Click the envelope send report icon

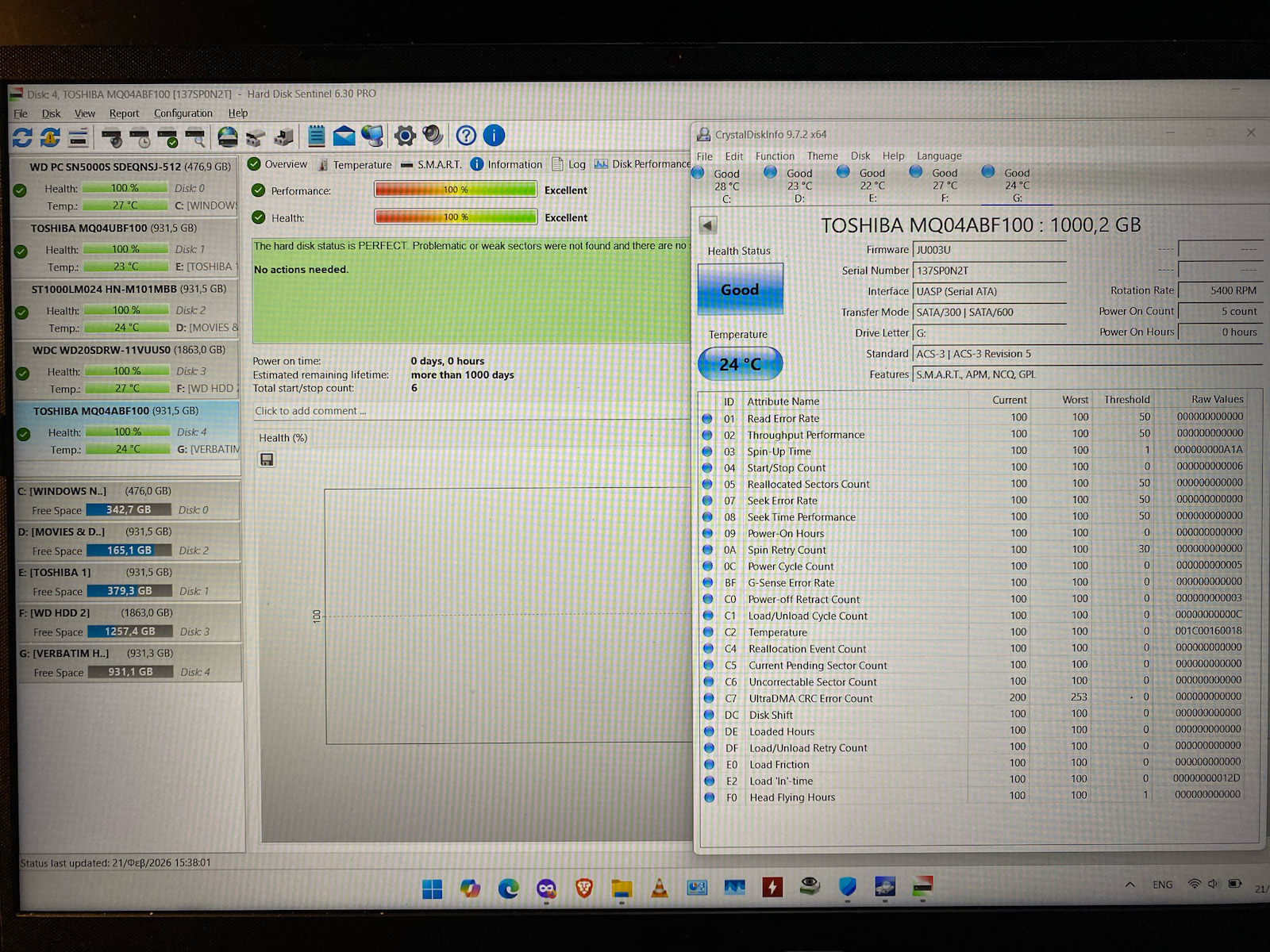pos(344,136)
